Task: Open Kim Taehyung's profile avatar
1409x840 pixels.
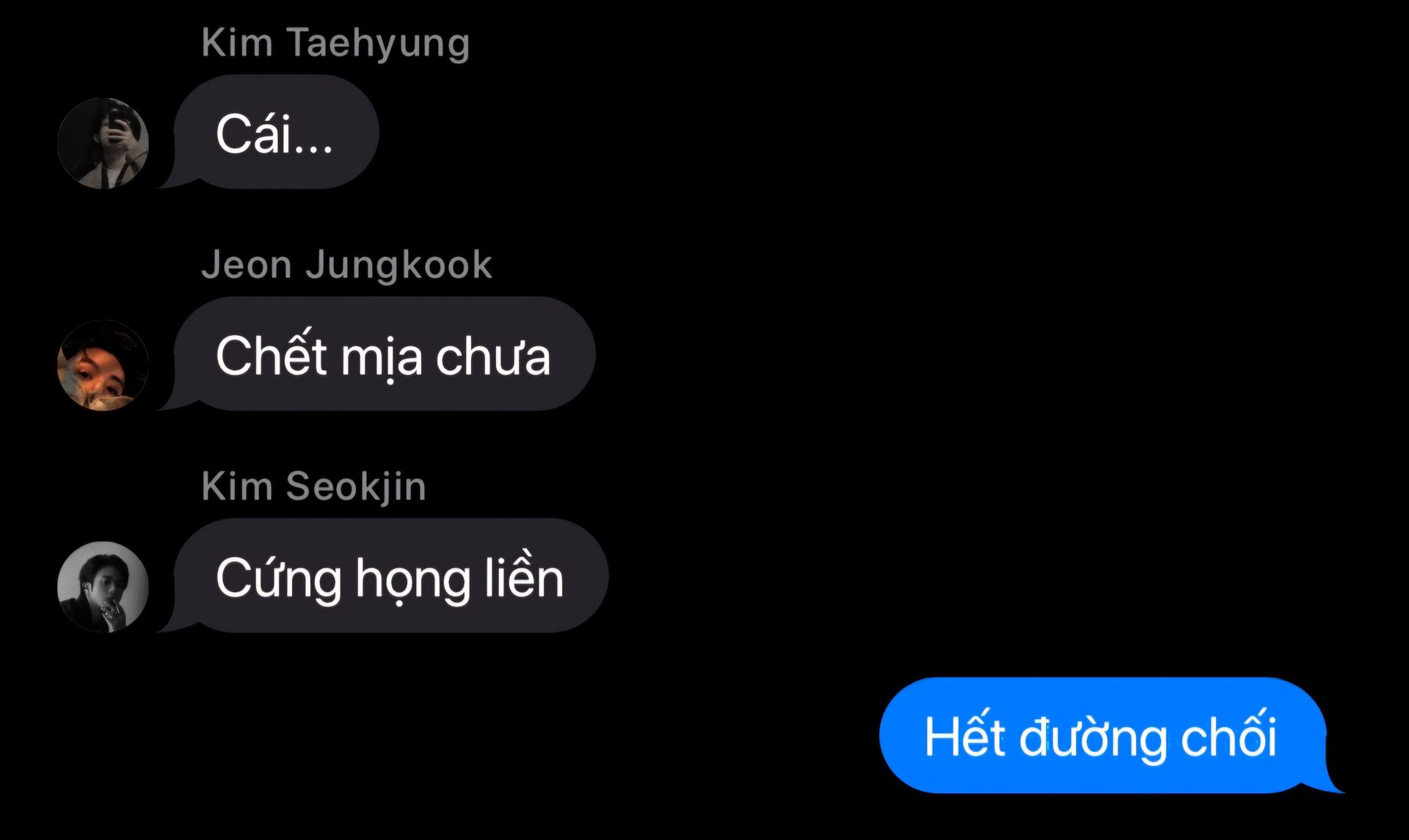Action: point(103,143)
